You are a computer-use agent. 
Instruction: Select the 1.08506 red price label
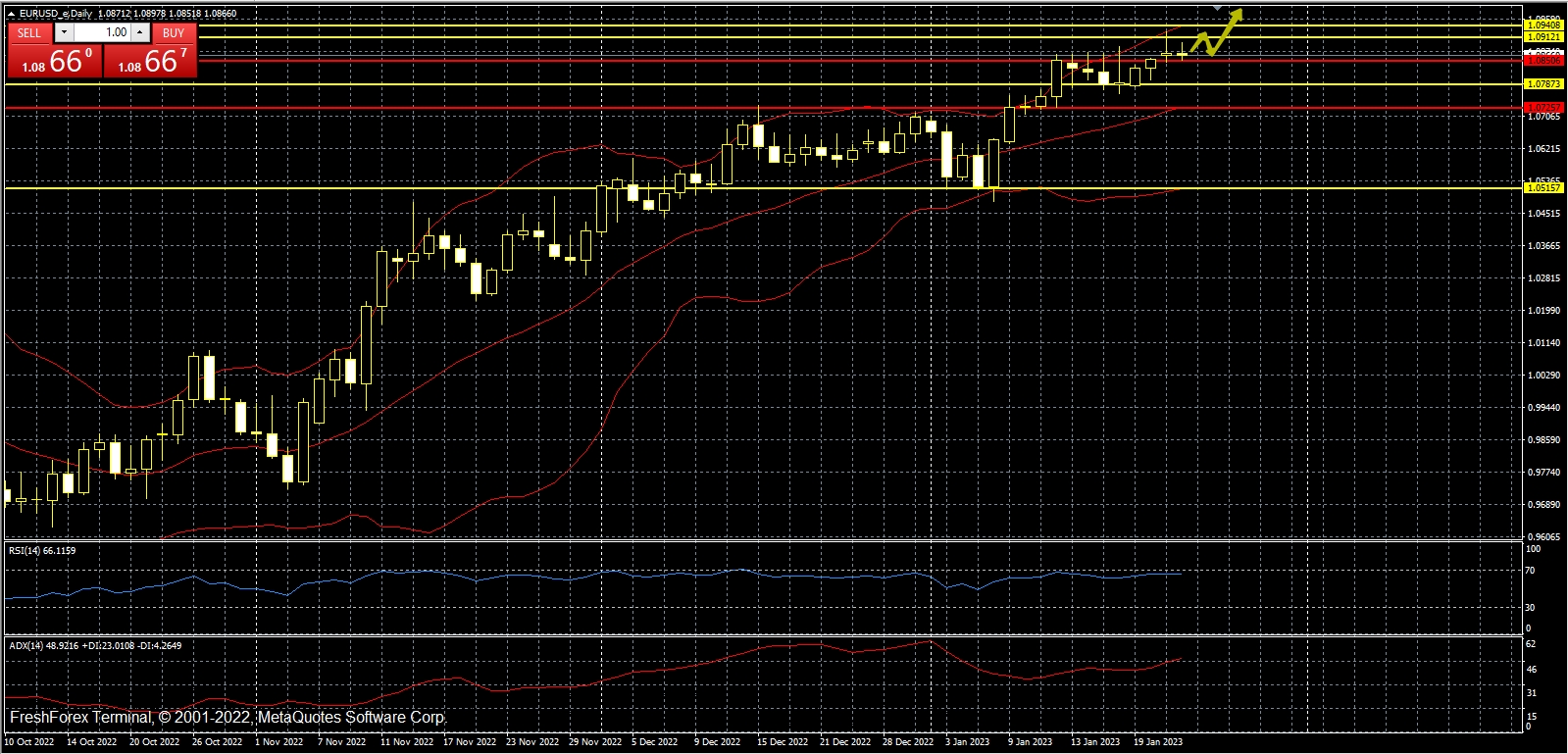coord(1543,61)
